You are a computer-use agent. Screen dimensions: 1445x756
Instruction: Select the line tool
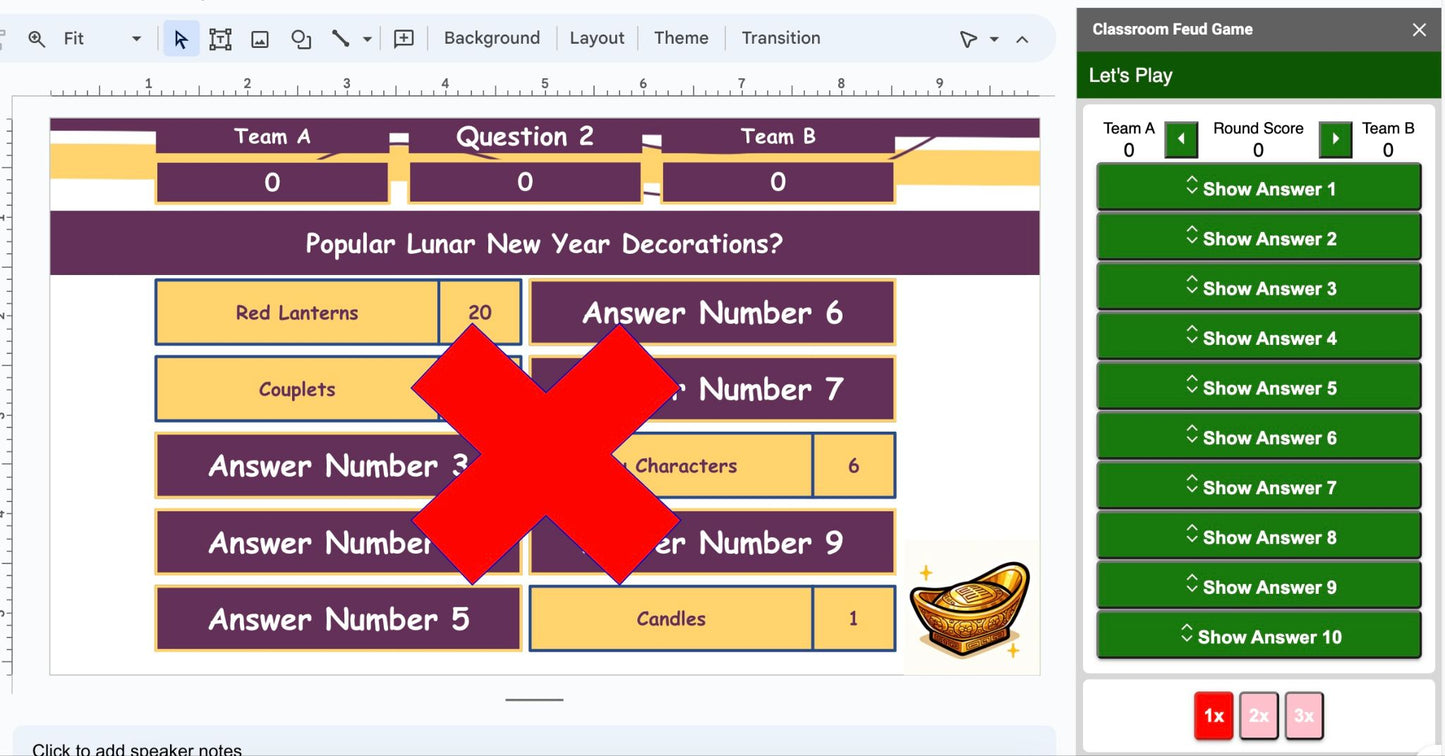[x=338, y=38]
